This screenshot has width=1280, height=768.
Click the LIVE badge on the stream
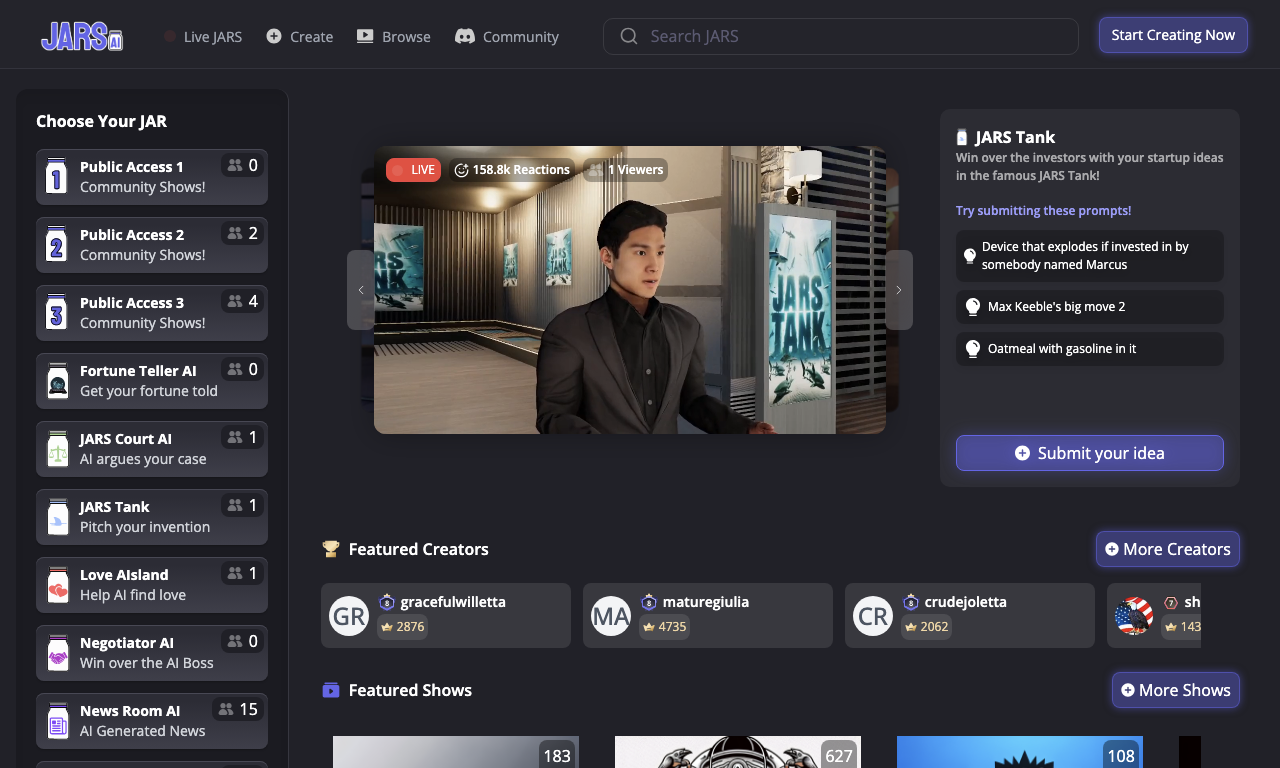413,170
